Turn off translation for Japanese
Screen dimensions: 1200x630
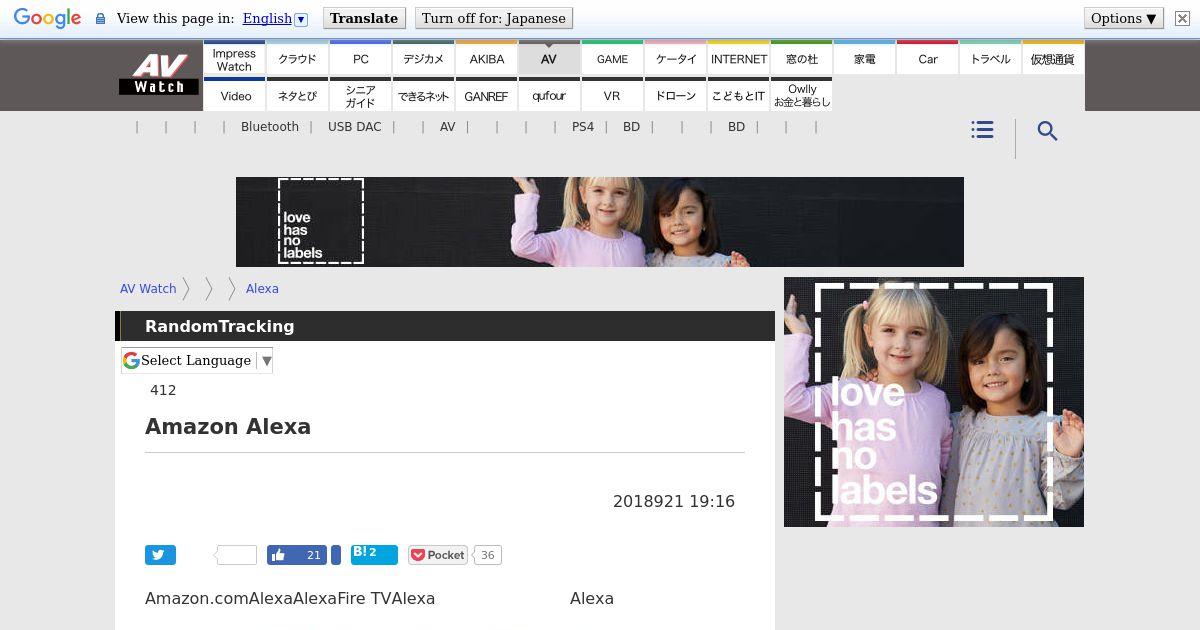494,18
